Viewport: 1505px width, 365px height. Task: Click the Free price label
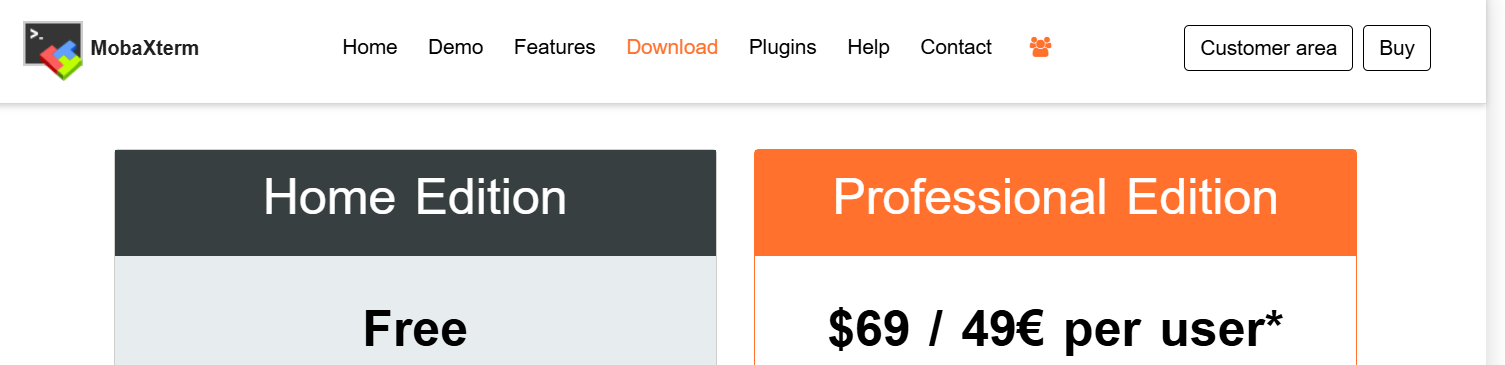pos(415,329)
